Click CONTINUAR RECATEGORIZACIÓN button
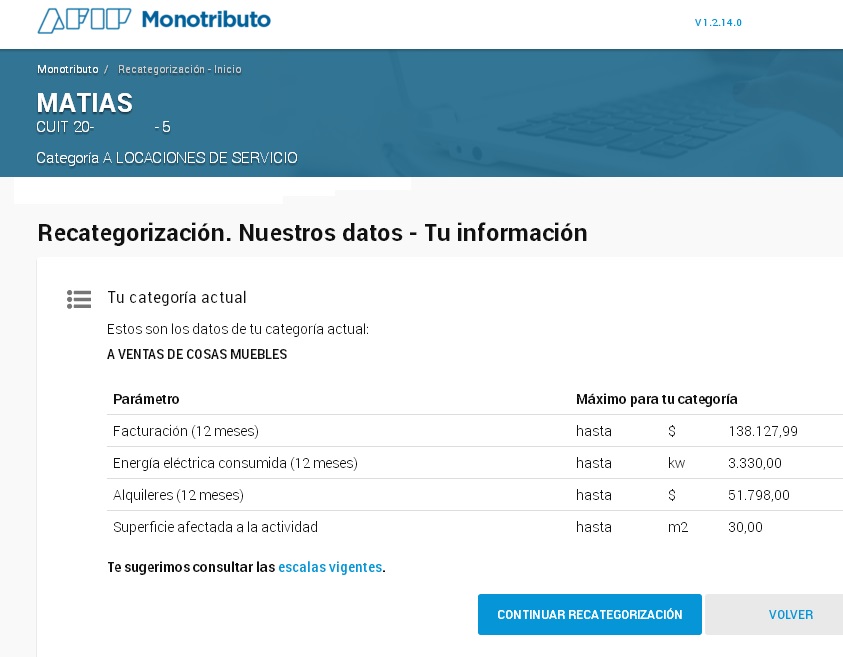The height and width of the screenshot is (657, 843). [x=590, y=615]
